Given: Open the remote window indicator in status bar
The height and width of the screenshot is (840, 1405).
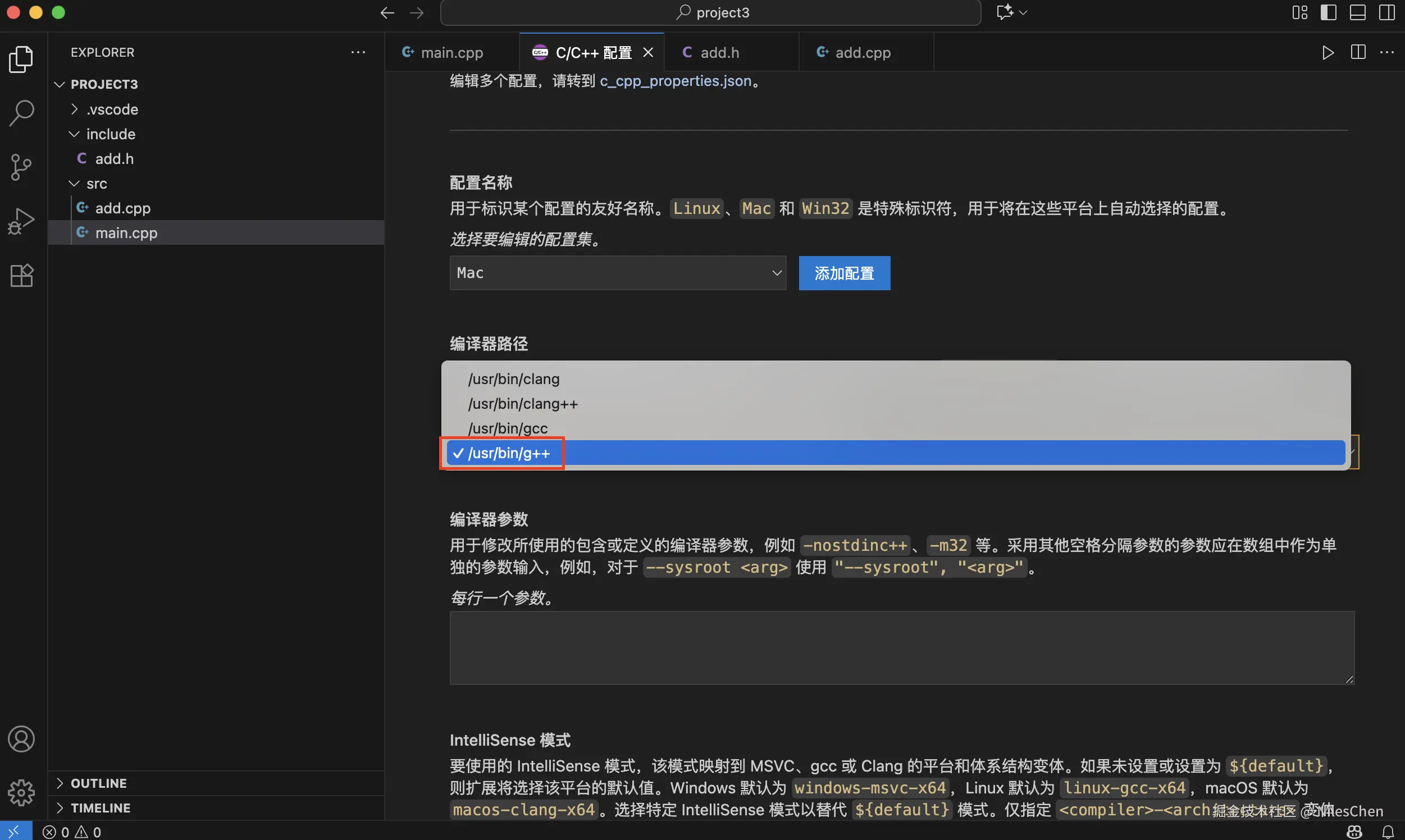Looking at the screenshot, I should click(16, 831).
